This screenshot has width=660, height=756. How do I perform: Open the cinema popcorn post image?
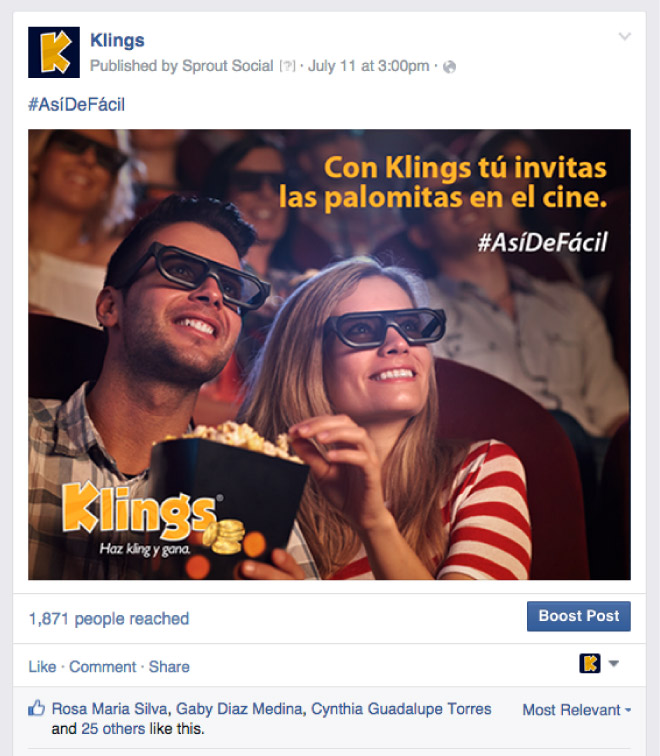pyautogui.click(x=329, y=354)
